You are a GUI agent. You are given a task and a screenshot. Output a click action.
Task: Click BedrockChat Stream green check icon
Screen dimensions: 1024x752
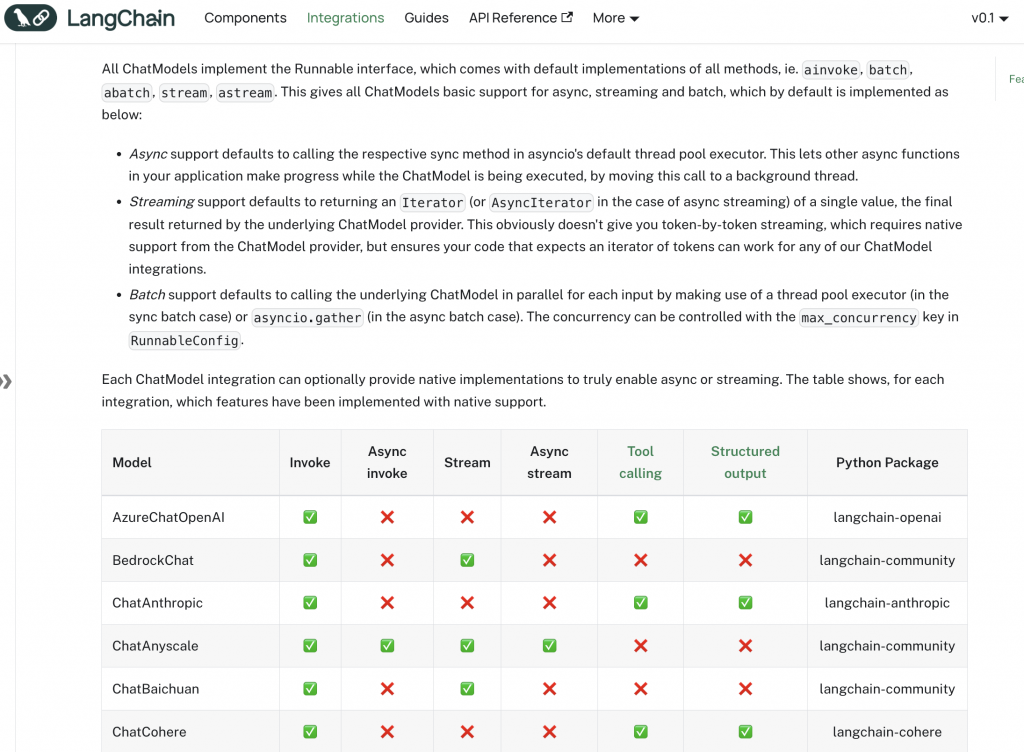tap(467, 560)
